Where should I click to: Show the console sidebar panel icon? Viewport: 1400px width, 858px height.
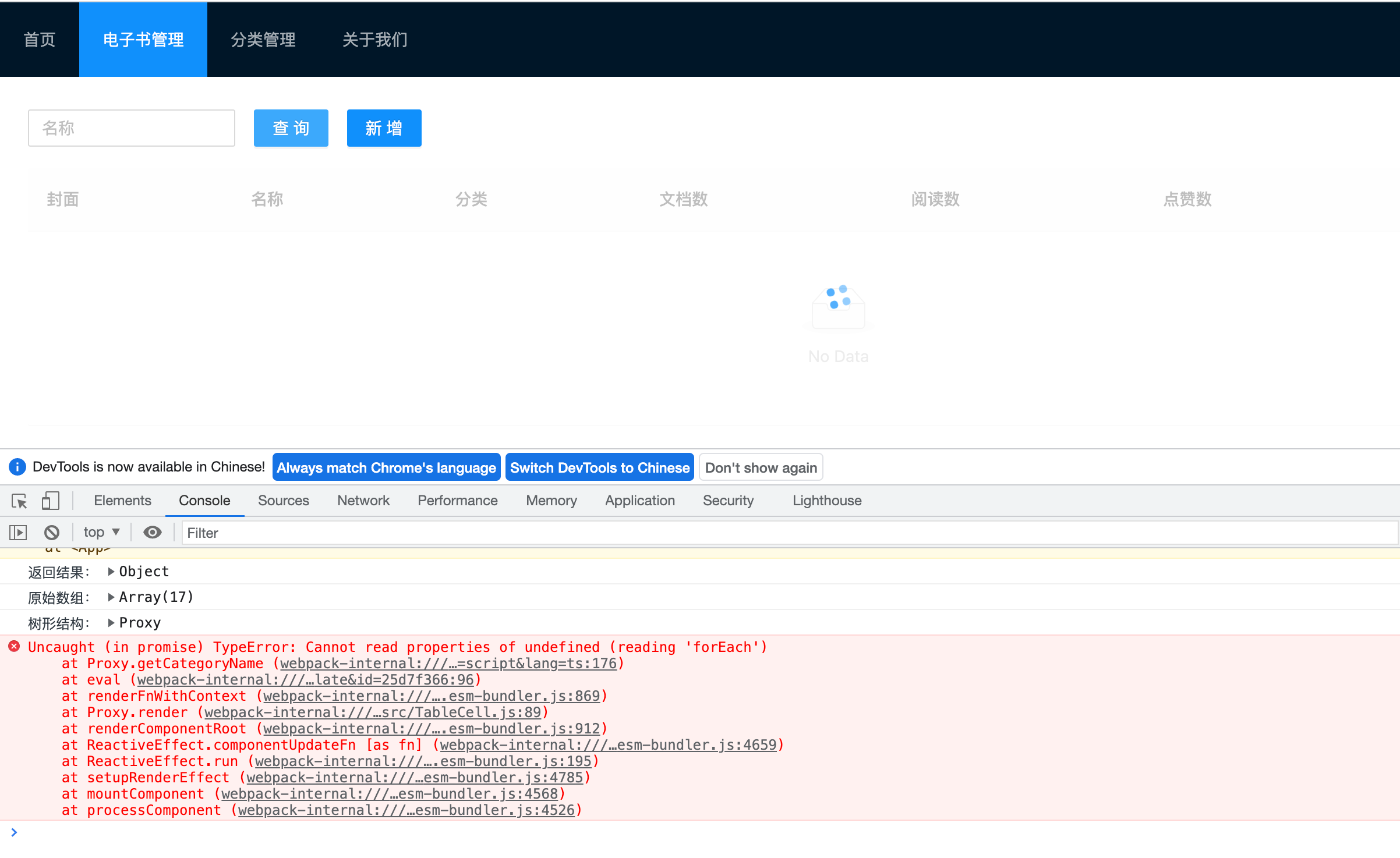[x=18, y=532]
